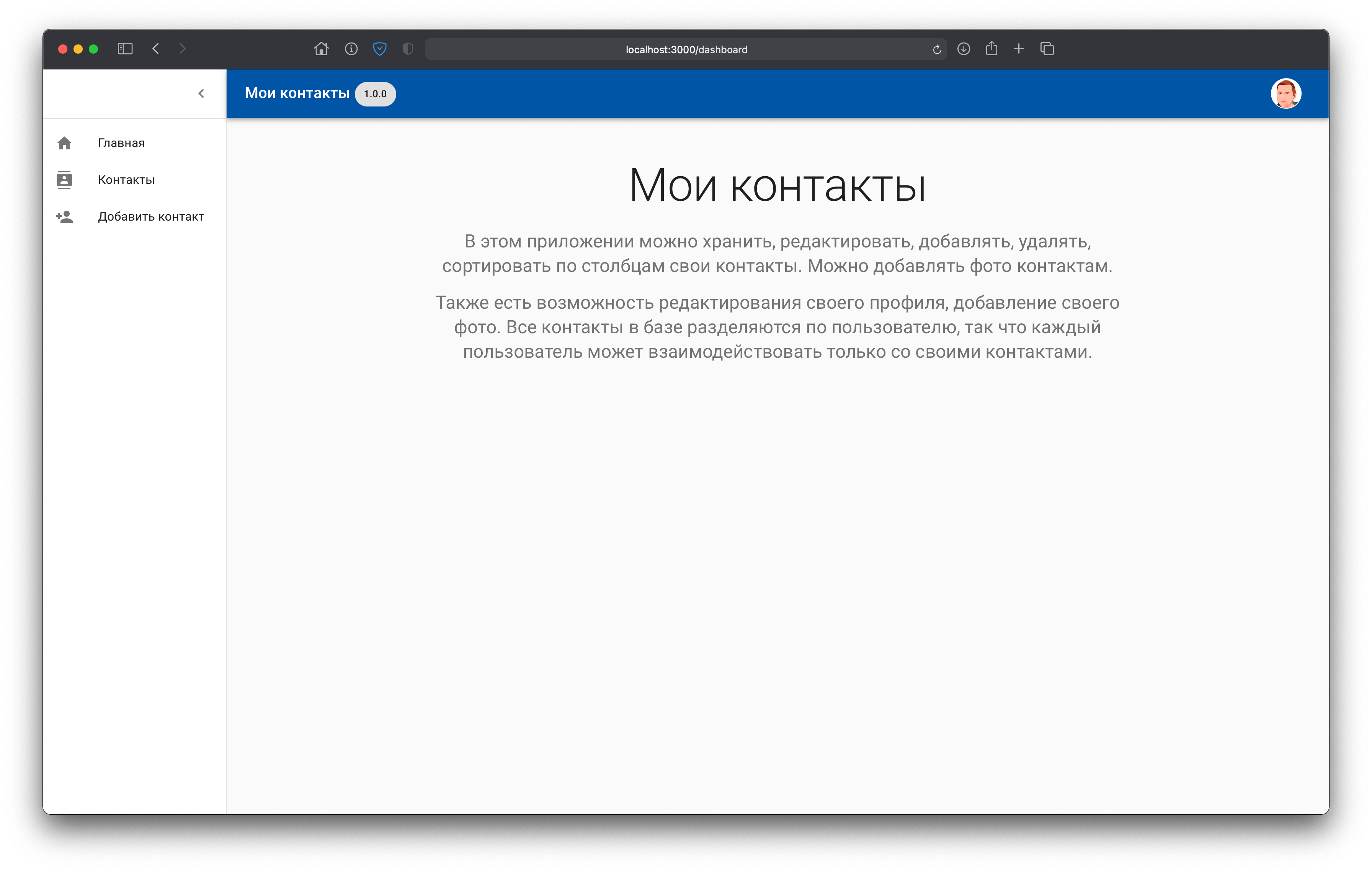
Task: Go to Добавить контакт page
Action: click(x=150, y=217)
